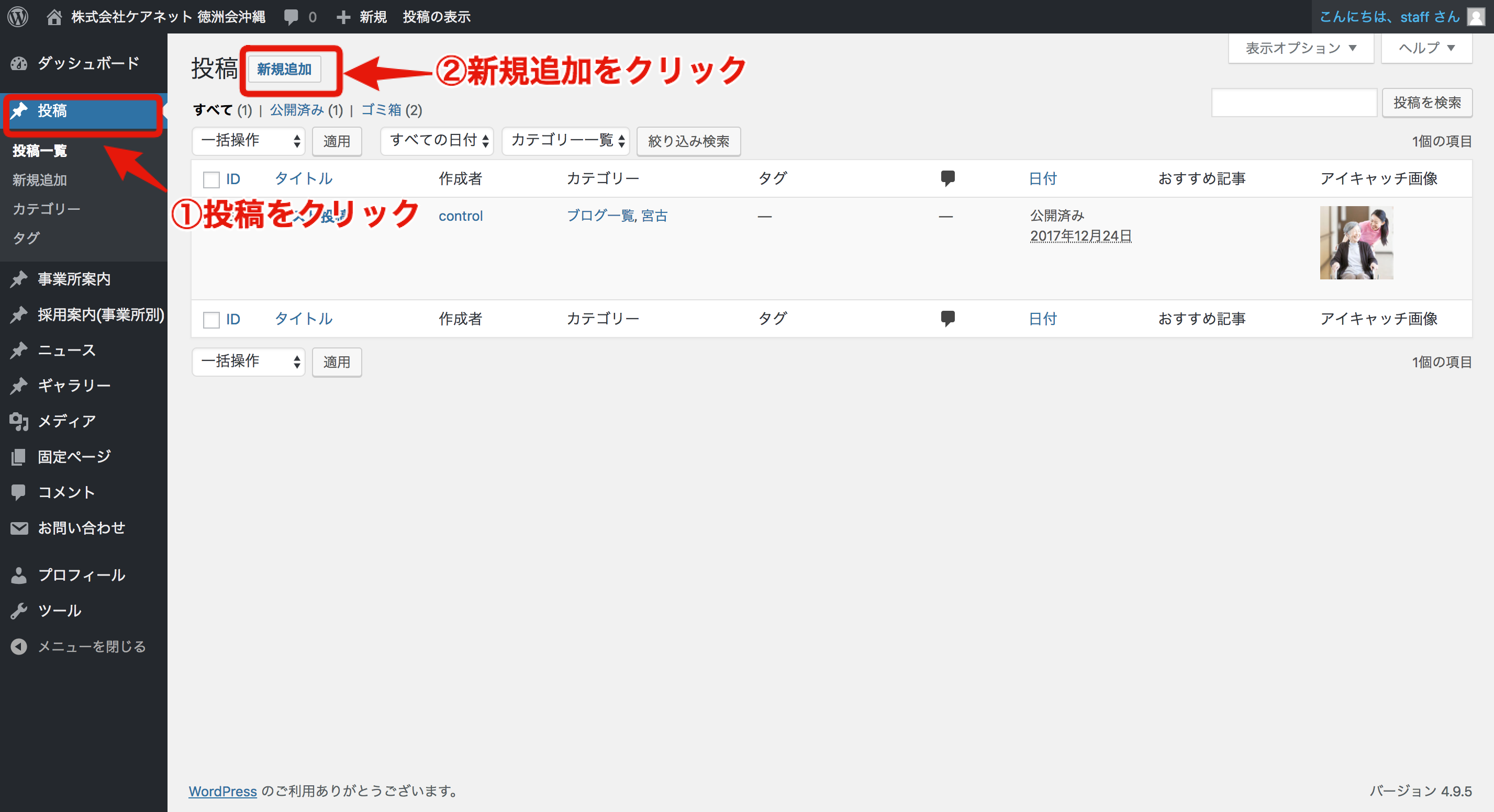1494x812 pixels.
Task: Check the select-all checkbox in the table footer
Action: point(211,319)
